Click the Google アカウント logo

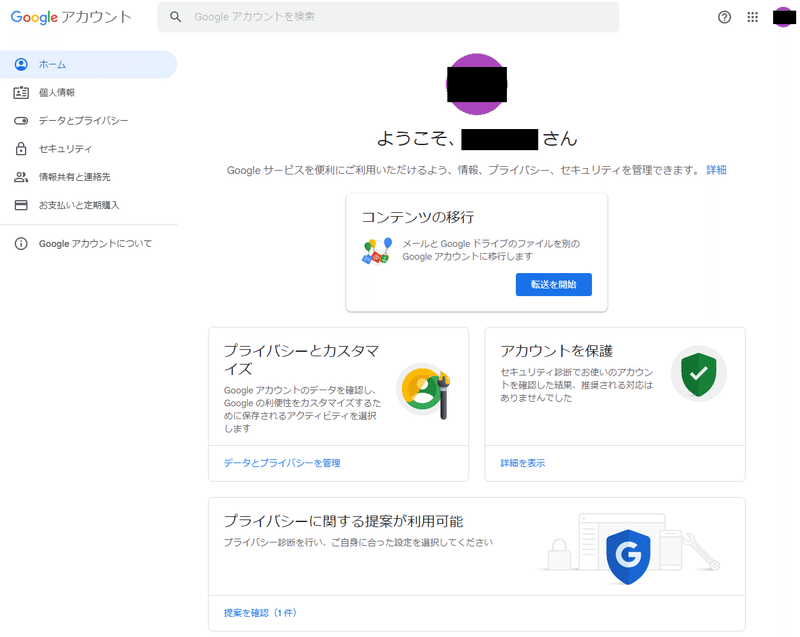click(x=71, y=17)
